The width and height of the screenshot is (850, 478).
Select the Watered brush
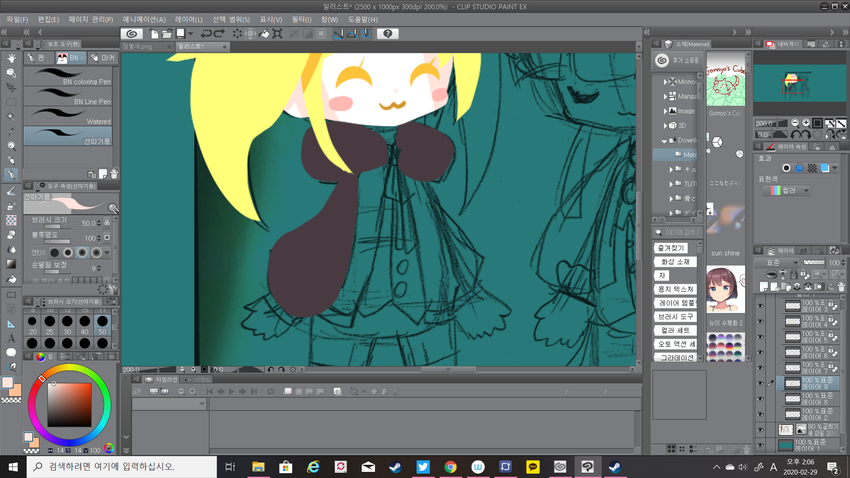point(68,116)
